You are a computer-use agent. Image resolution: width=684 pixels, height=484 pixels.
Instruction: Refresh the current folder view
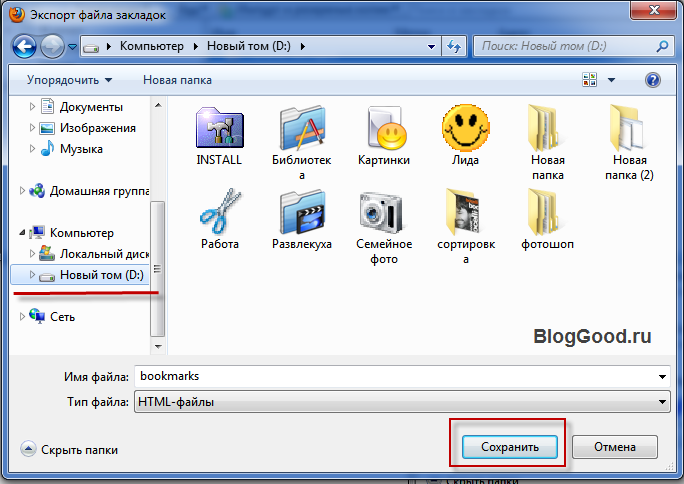454,46
